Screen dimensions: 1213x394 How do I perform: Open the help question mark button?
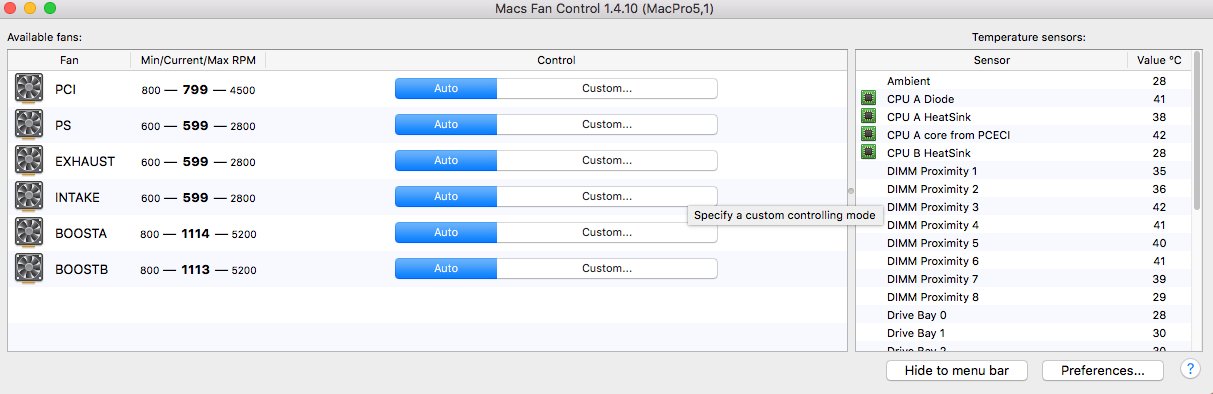pyautogui.click(x=1190, y=370)
